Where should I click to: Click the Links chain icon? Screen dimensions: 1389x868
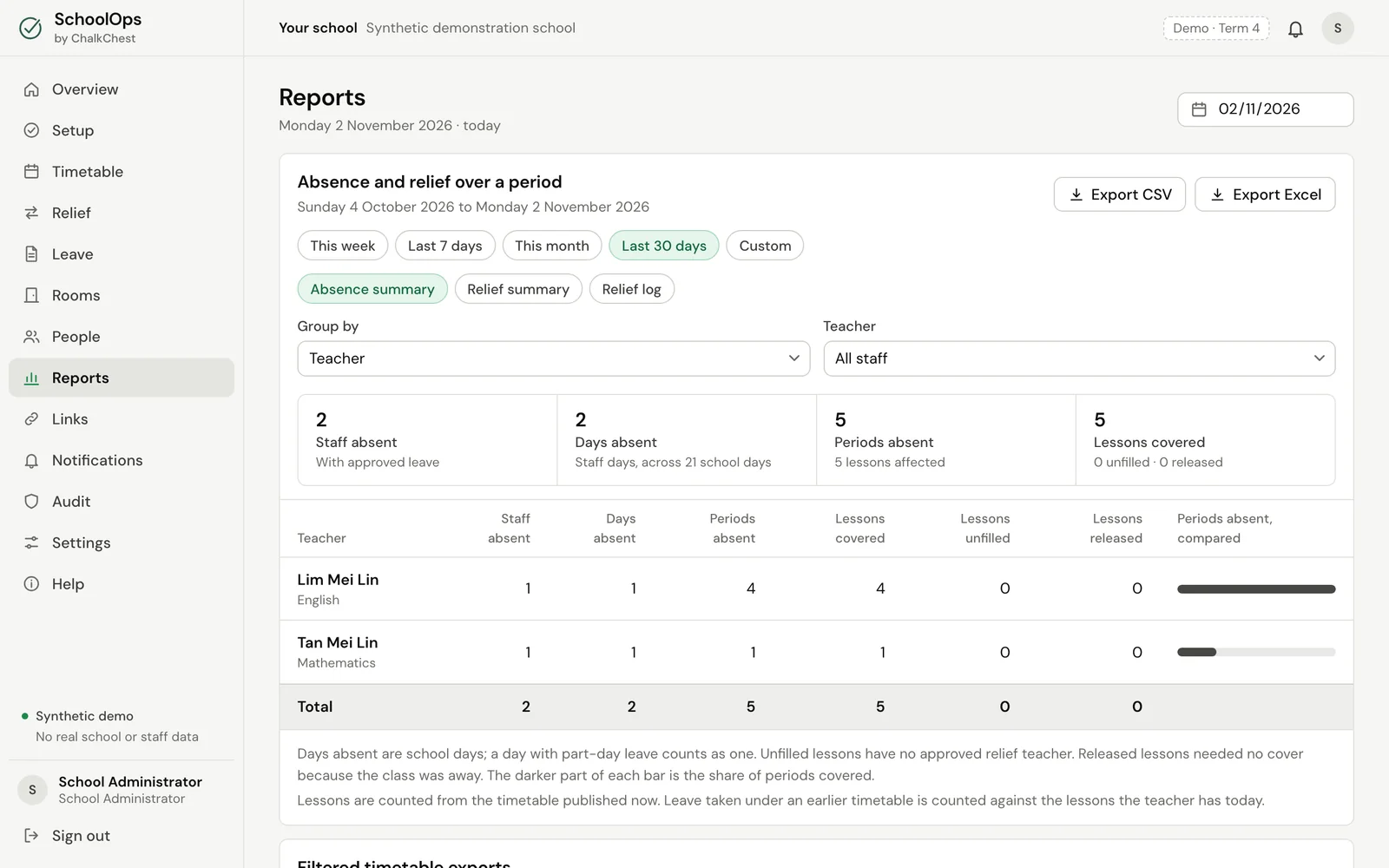click(31, 419)
